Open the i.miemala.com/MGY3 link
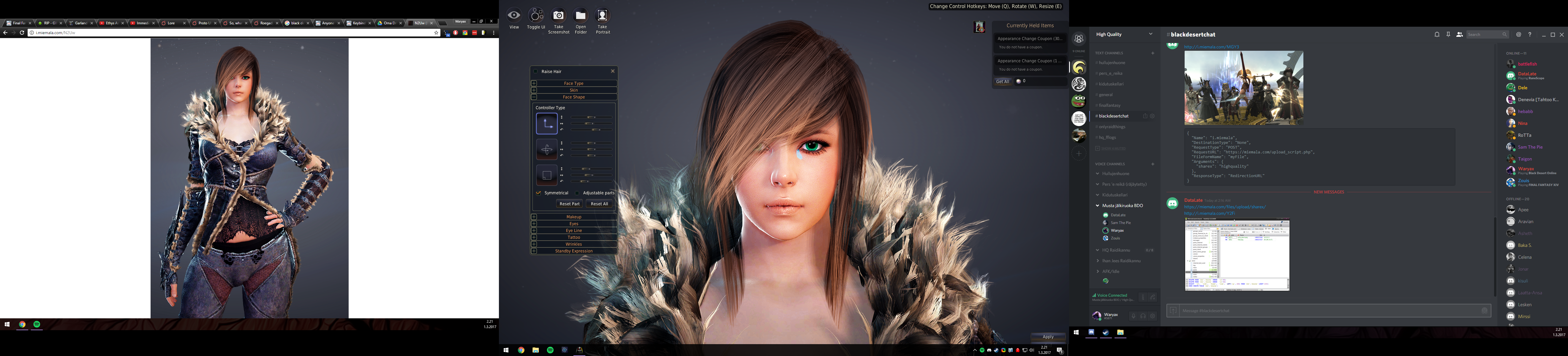 coord(1211,47)
